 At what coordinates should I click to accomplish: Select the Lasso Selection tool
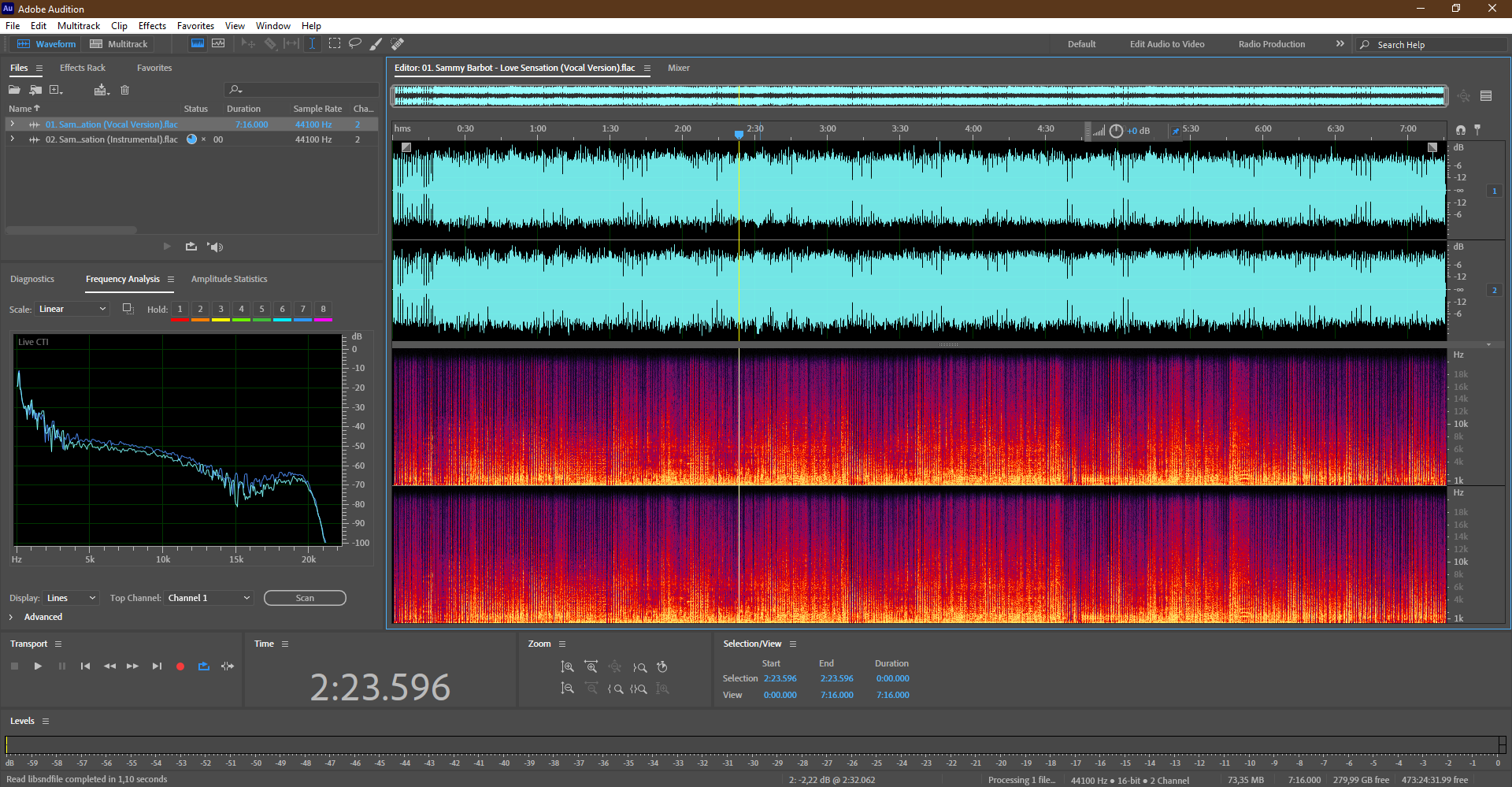(355, 43)
